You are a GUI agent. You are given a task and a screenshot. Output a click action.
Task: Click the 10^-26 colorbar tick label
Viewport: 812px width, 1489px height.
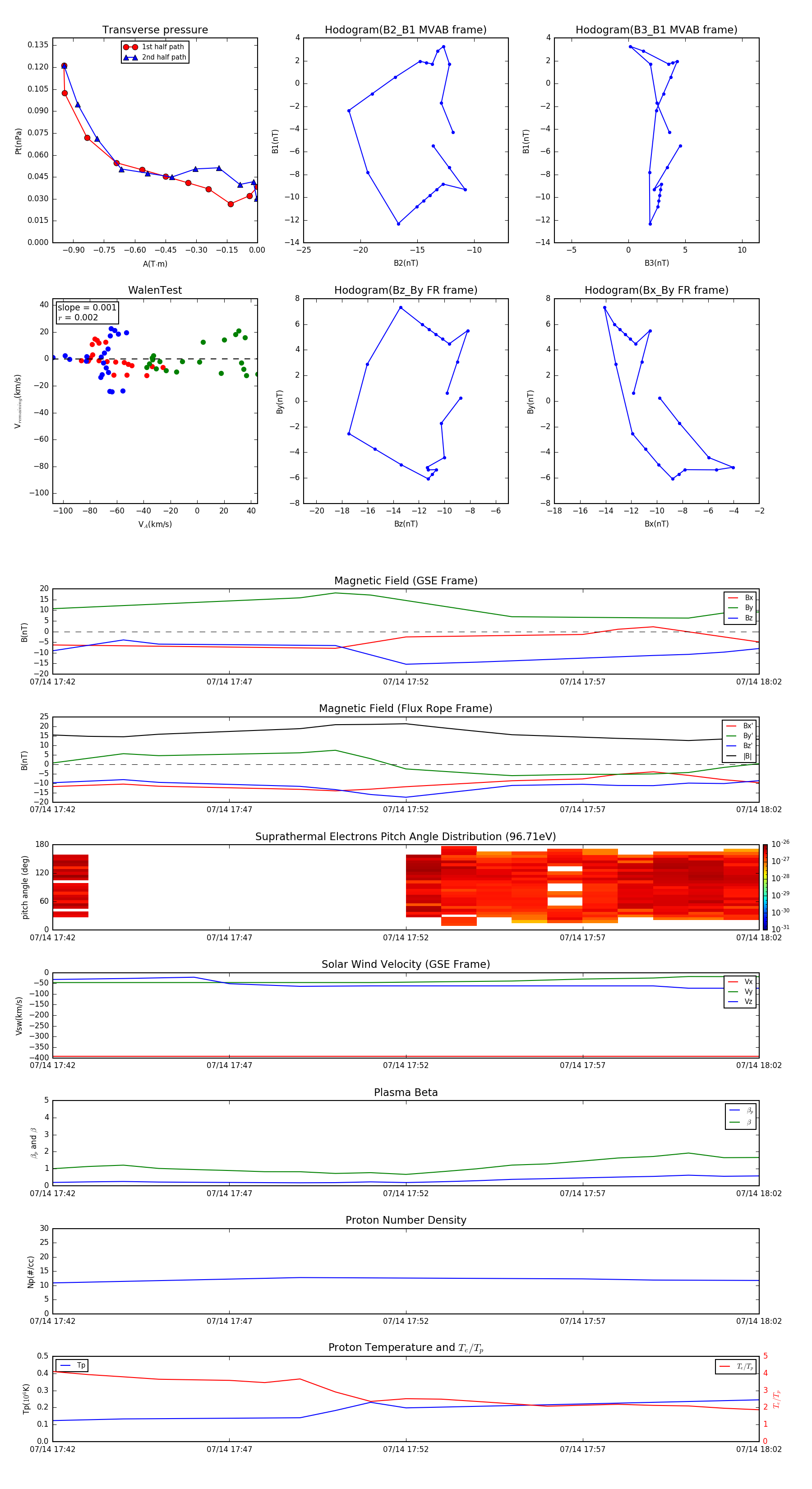[780, 844]
